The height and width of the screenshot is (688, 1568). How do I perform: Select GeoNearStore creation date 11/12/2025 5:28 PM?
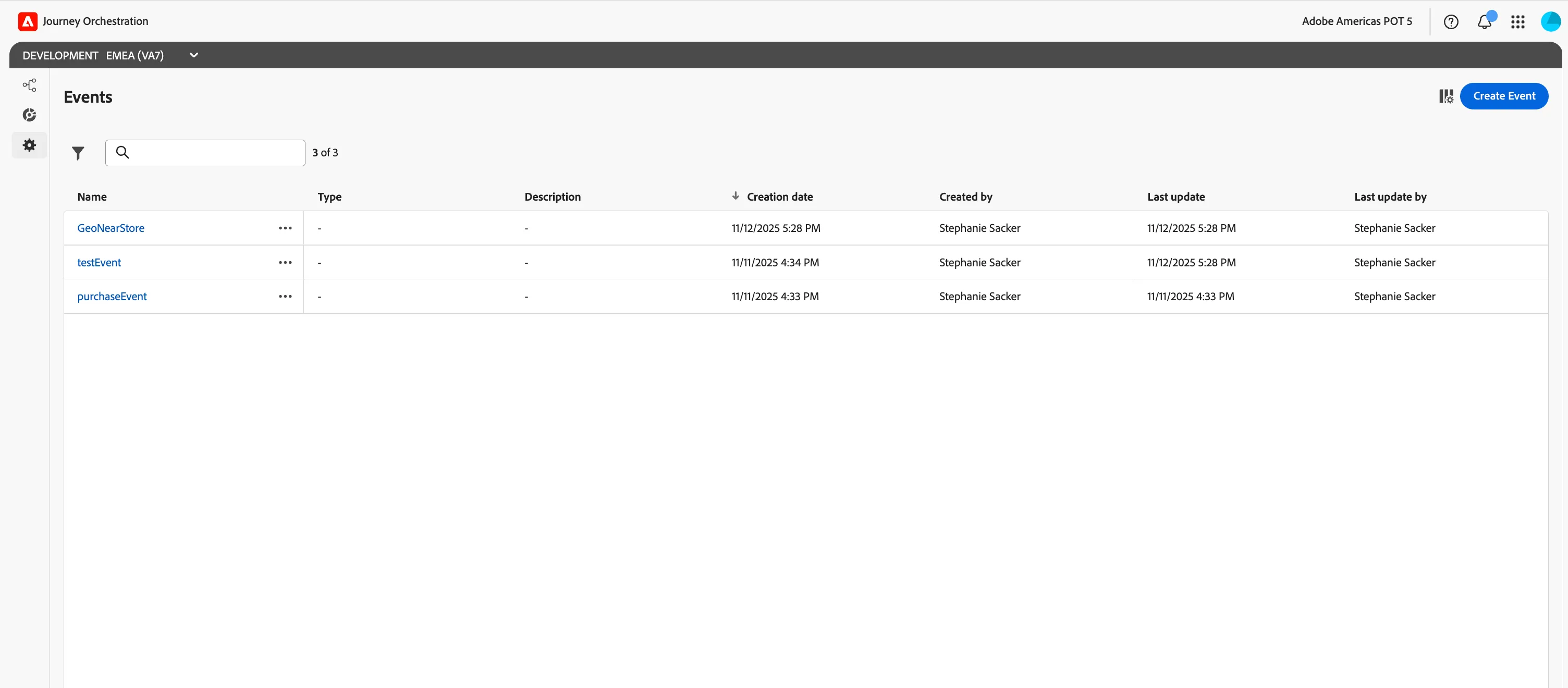(x=776, y=228)
